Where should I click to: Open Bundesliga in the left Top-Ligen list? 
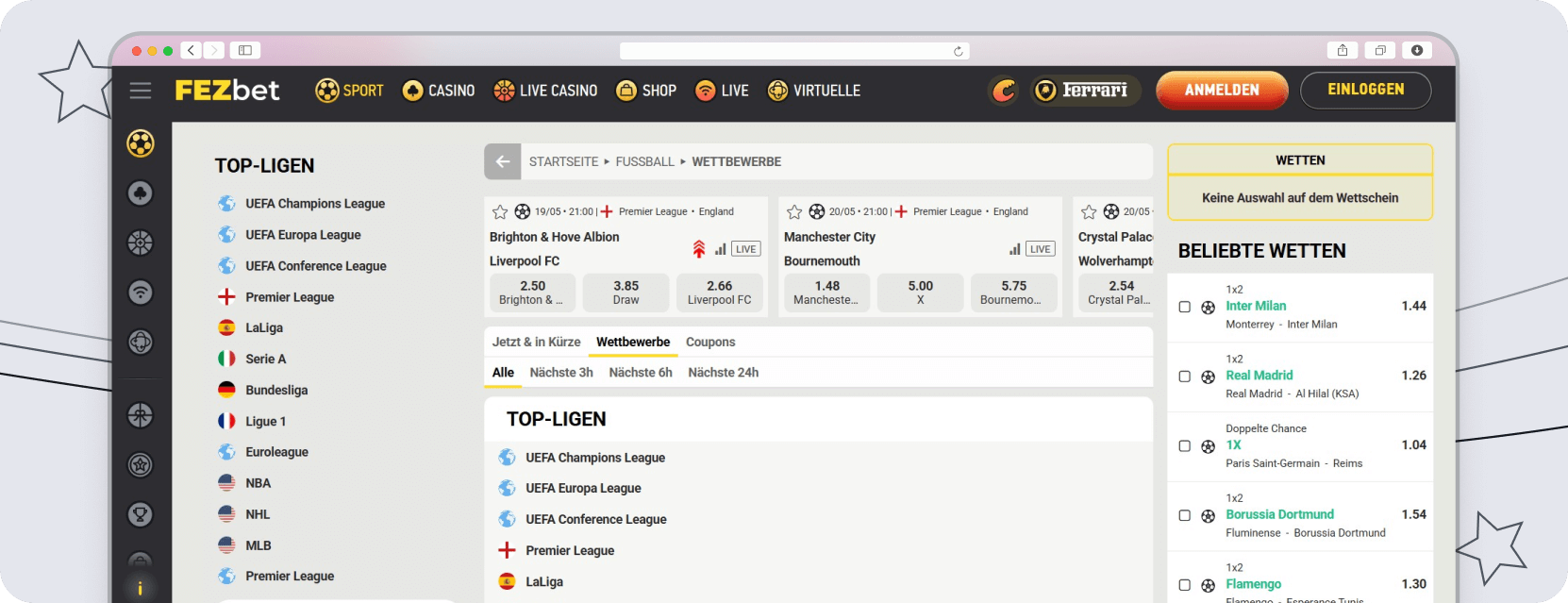tap(276, 390)
